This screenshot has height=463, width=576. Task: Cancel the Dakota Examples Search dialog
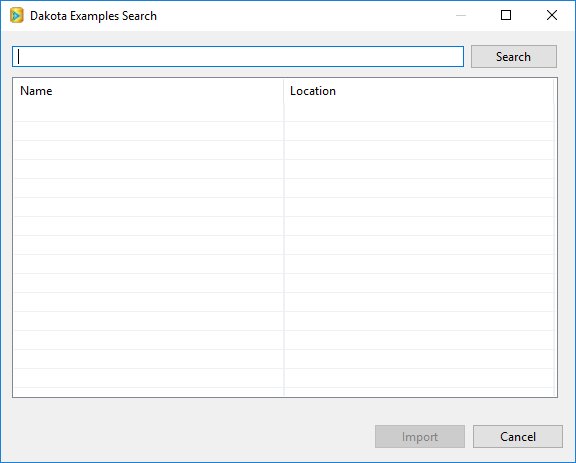point(518,437)
